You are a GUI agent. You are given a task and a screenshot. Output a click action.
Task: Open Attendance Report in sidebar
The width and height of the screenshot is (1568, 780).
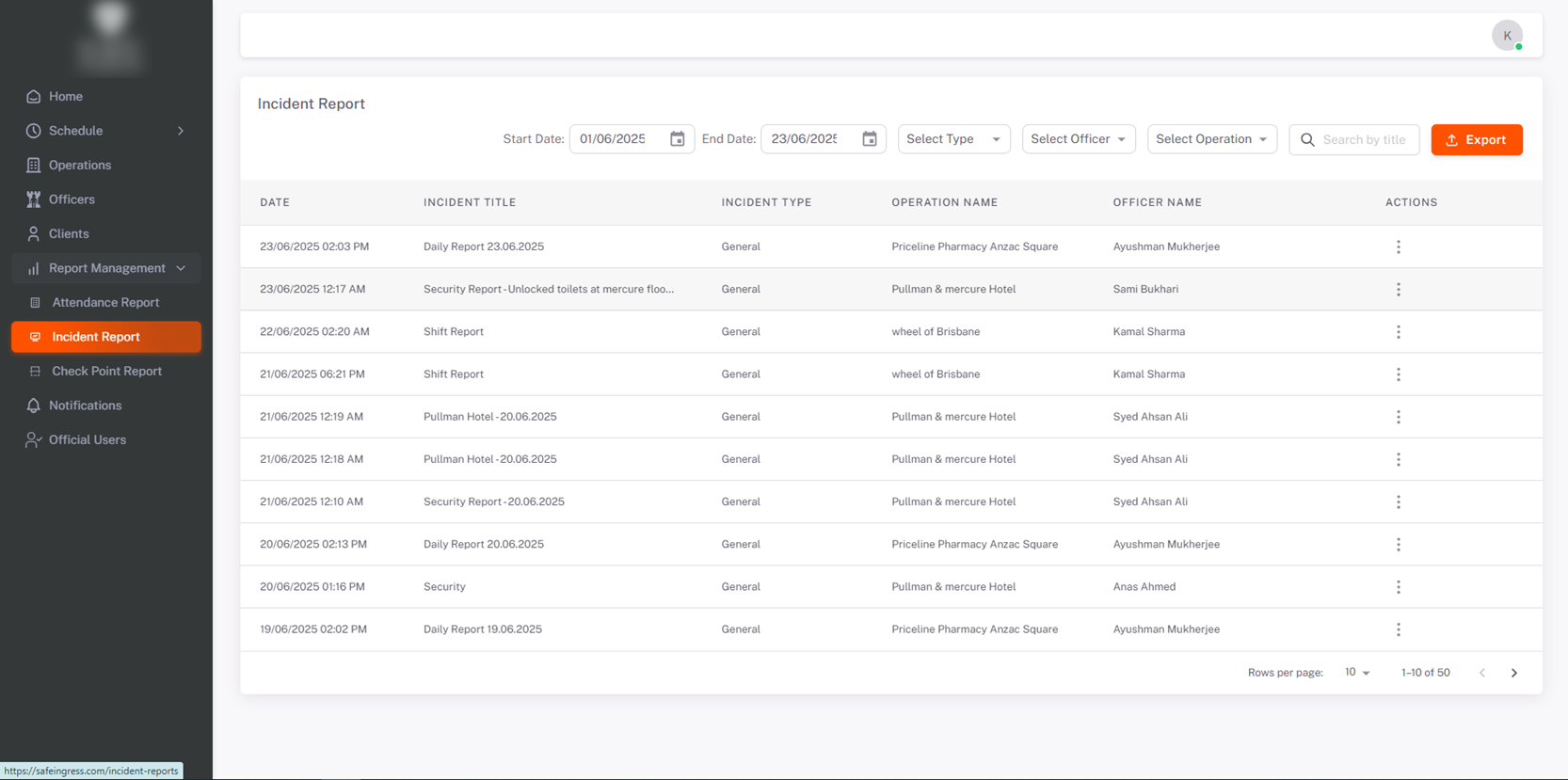tap(105, 303)
